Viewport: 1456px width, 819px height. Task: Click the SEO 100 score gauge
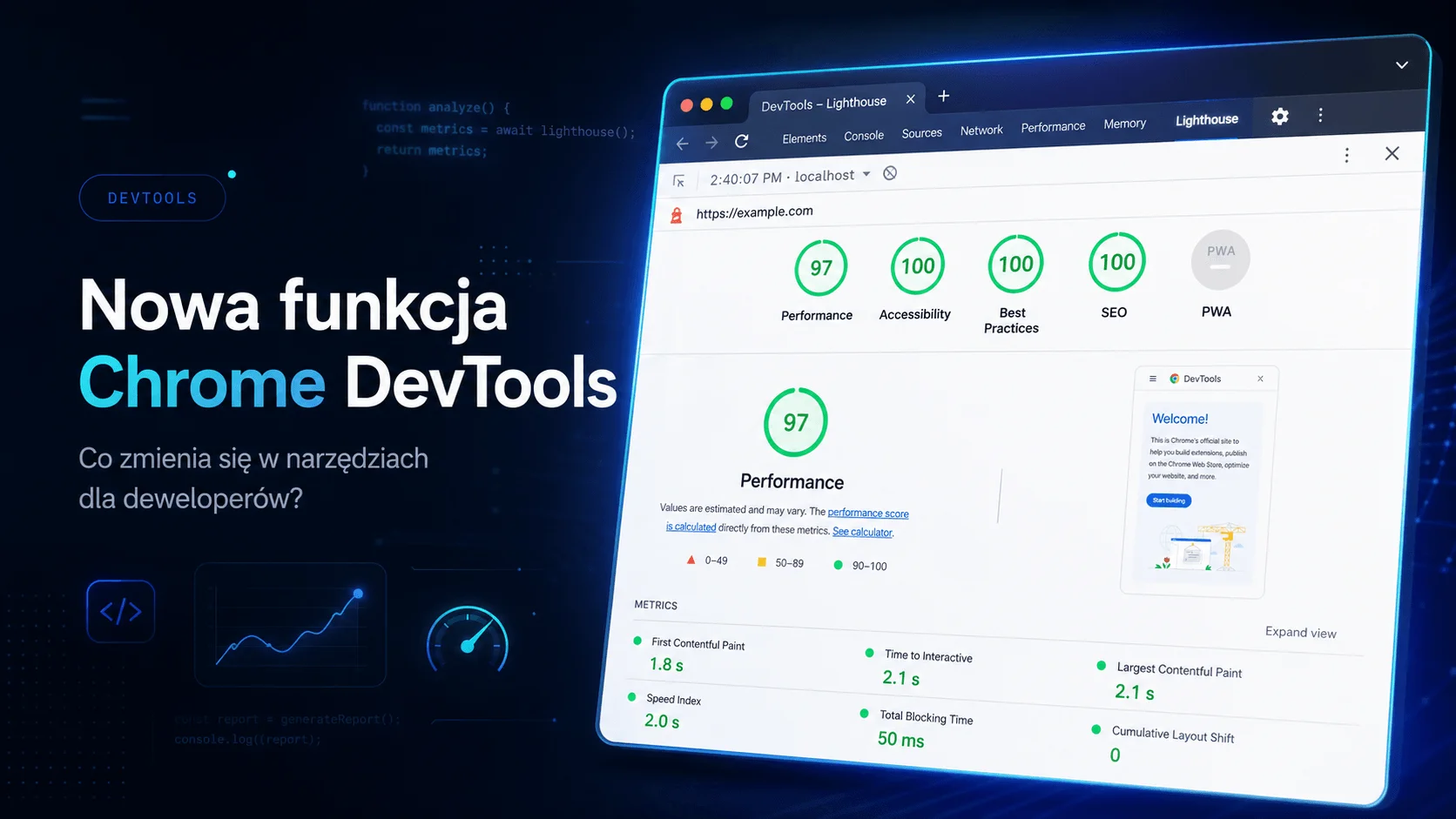(x=1116, y=261)
